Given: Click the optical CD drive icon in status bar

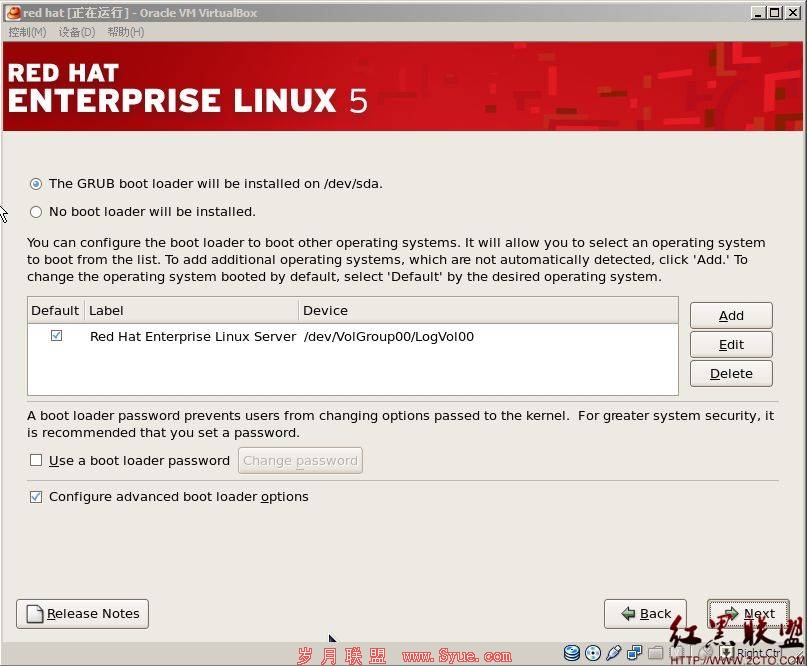Looking at the screenshot, I should pyautogui.click(x=593, y=653).
